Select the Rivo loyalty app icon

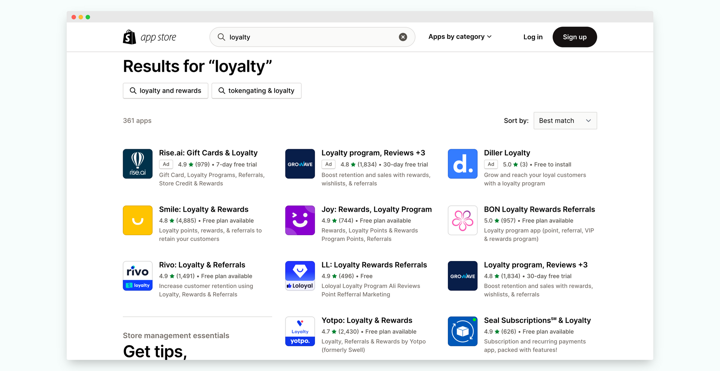pos(138,276)
